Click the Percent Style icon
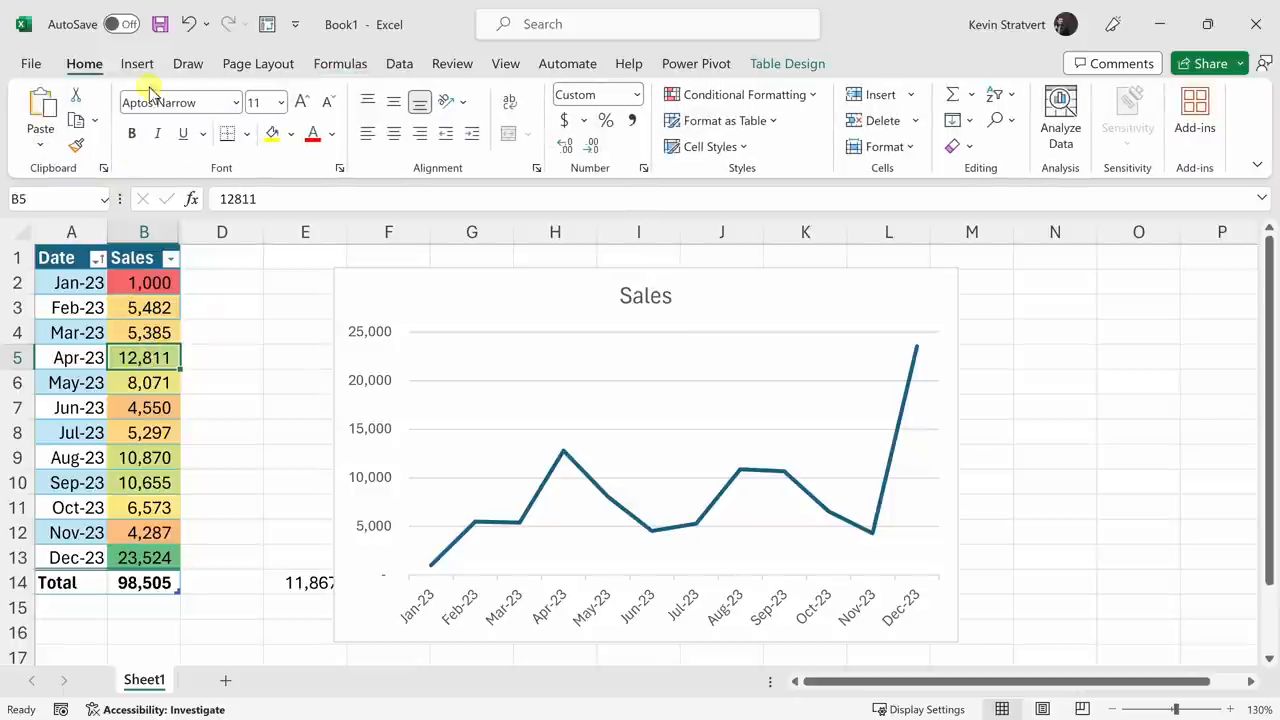This screenshot has height=720, width=1280. coord(605,120)
